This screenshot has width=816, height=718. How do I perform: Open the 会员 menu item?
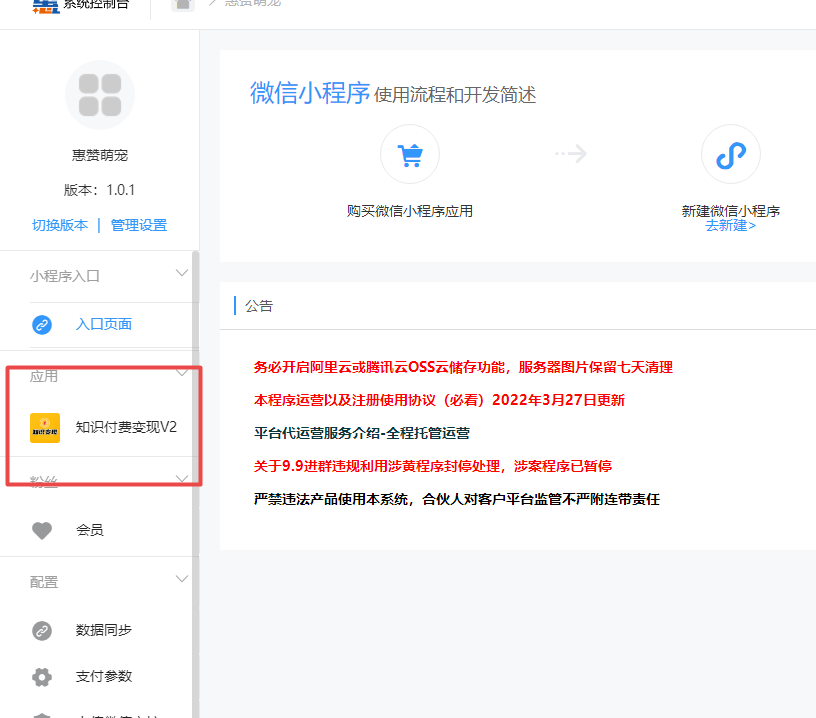coord(90,530)
